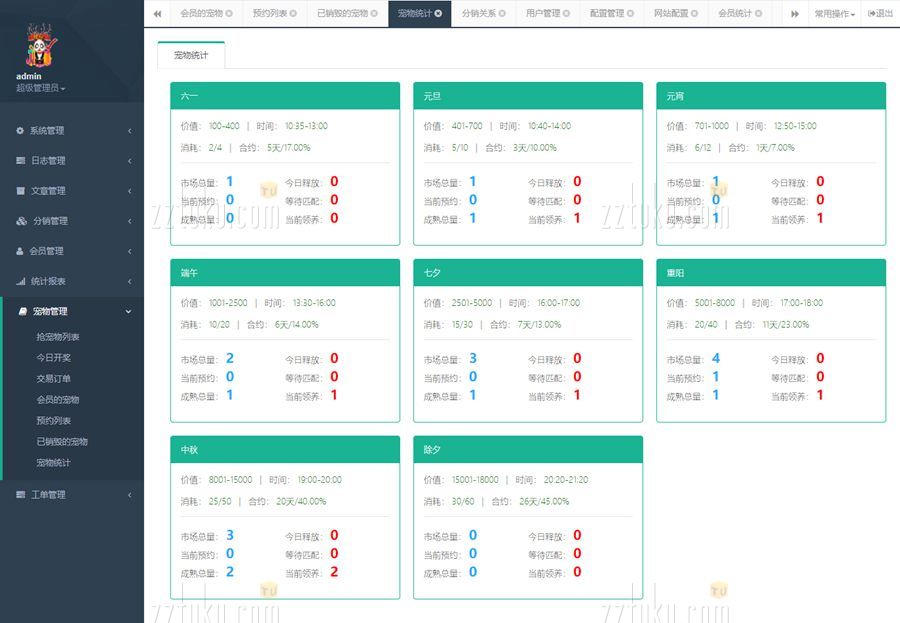Click the 会员管理 user icon

coord(20,251)
